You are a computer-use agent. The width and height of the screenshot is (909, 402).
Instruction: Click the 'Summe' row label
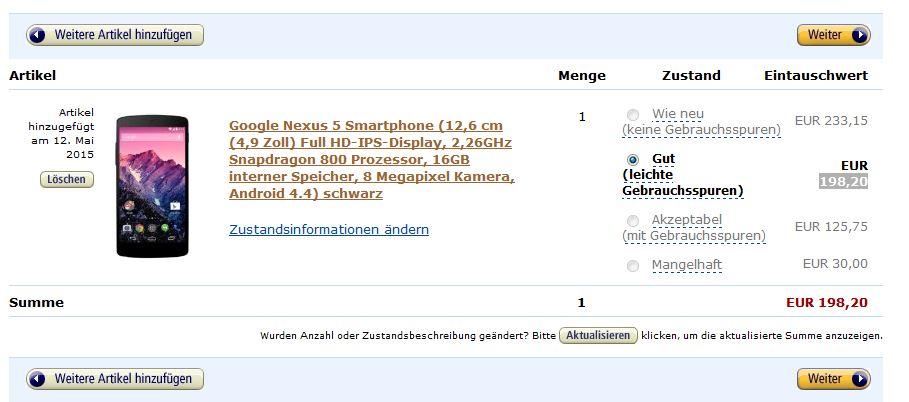tap(37, 302)
